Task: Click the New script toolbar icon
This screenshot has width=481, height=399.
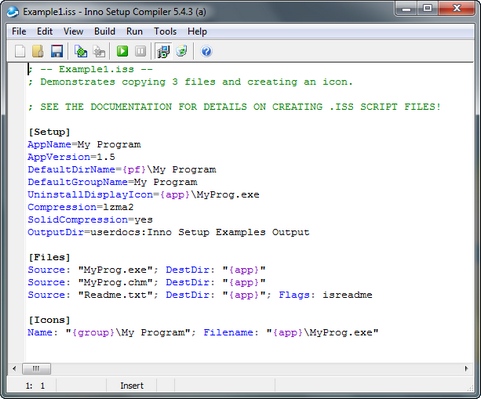Action: click(20, 51)
